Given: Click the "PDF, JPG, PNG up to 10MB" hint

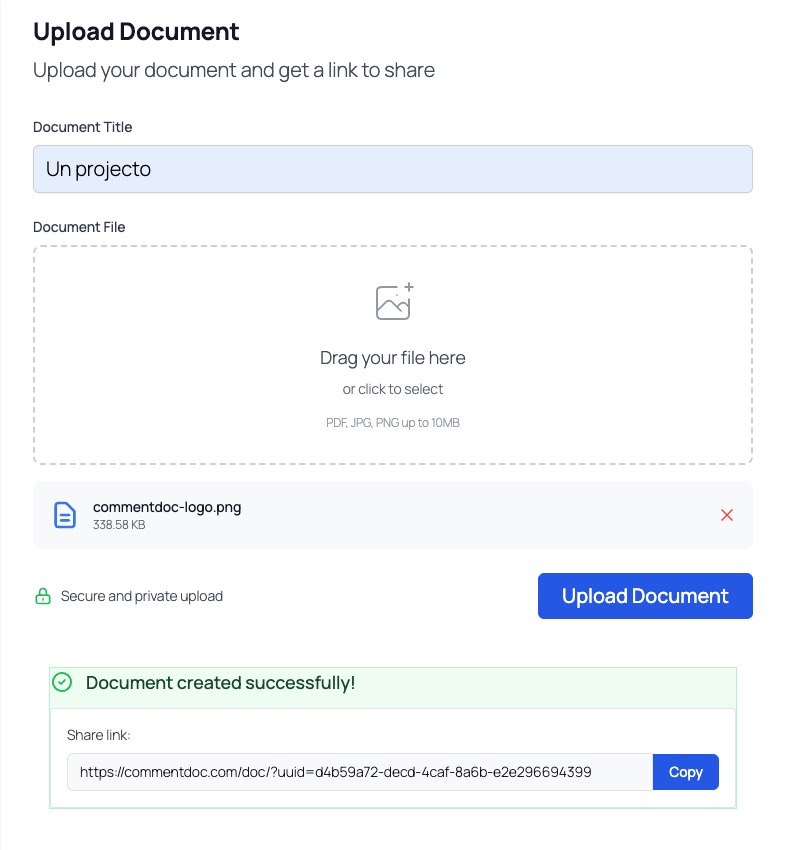Looking at the screenshot, I should (x=393, y=423).
